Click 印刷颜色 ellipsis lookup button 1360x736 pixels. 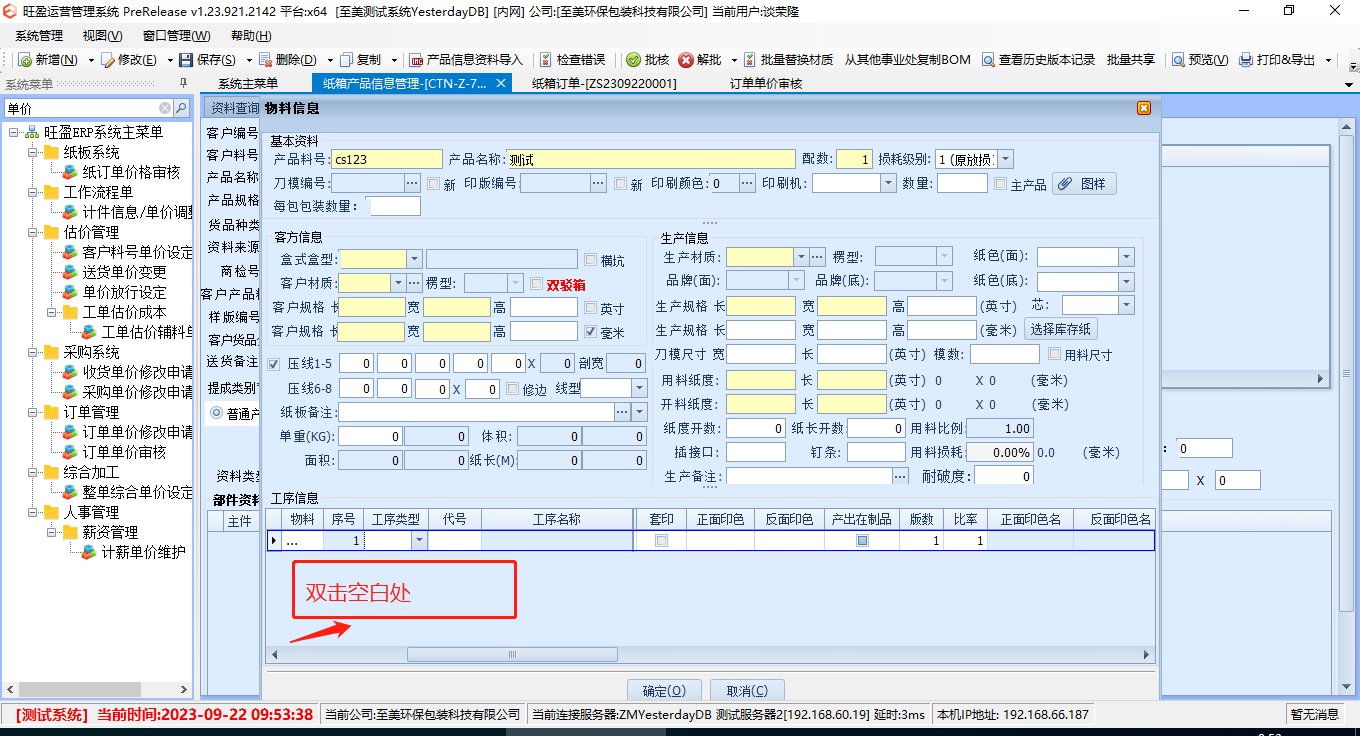[x=747, y=183]
